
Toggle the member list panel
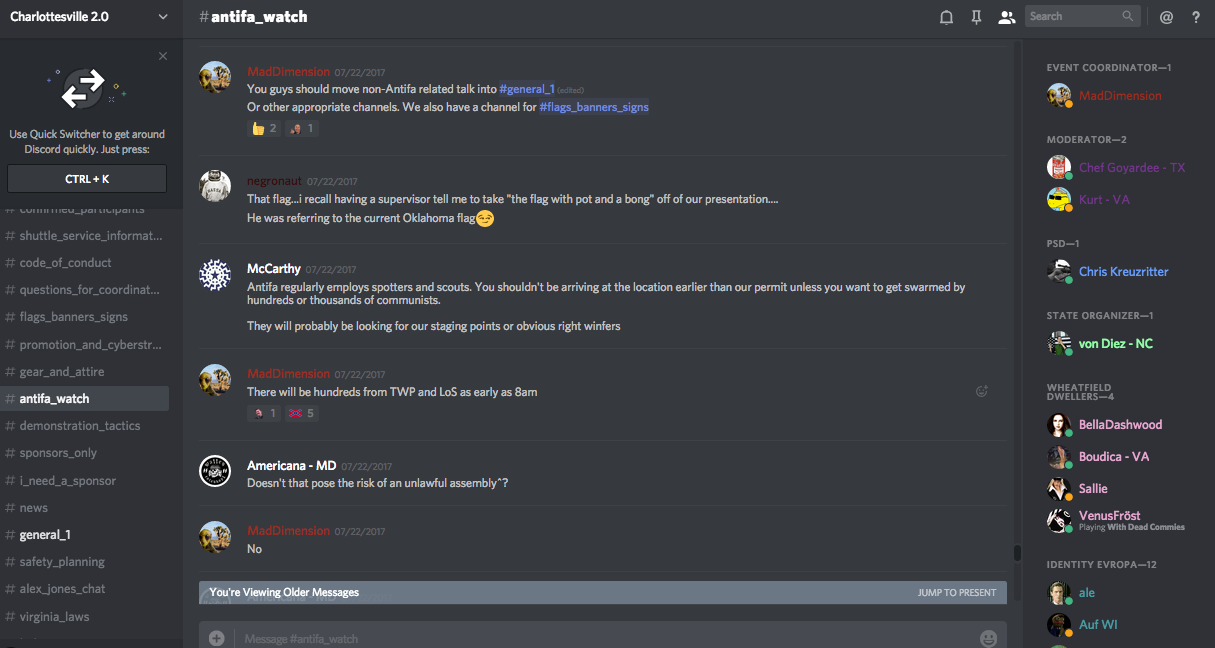(x=1006, y=17)
